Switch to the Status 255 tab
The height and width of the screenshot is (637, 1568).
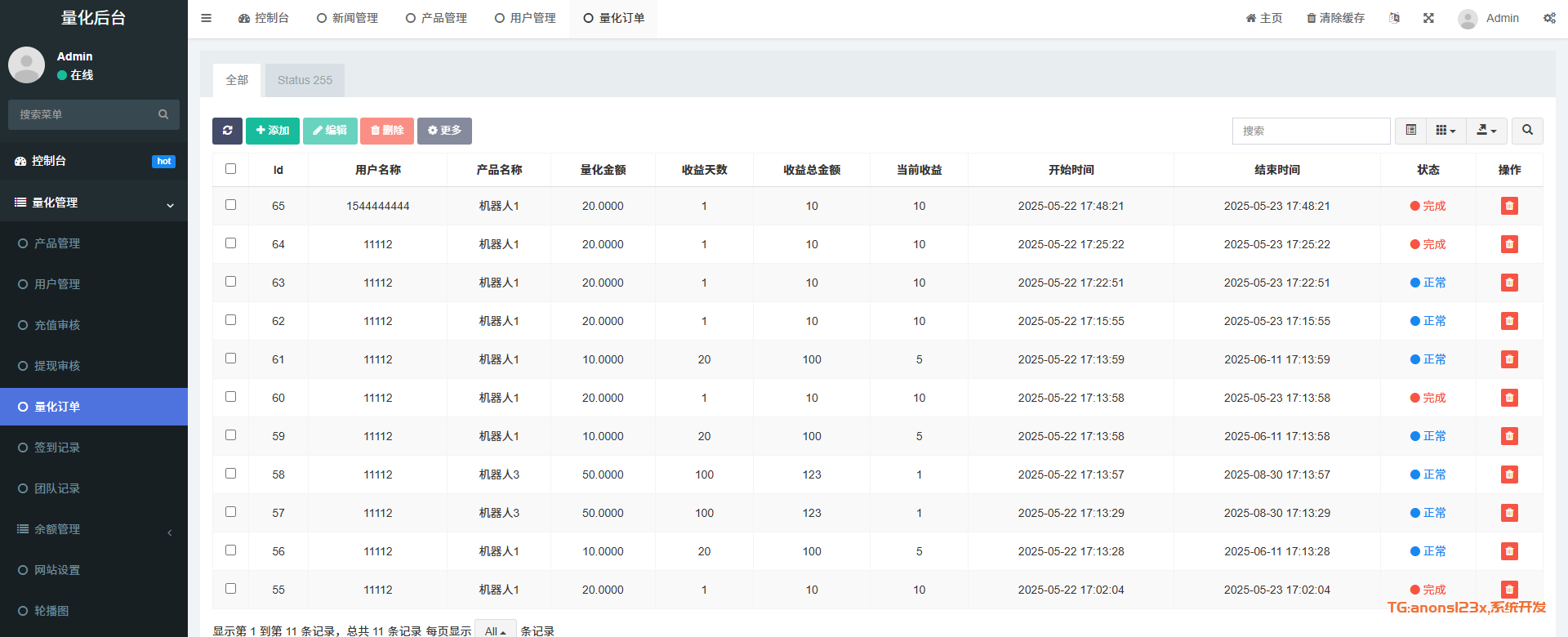pos(305,80)
